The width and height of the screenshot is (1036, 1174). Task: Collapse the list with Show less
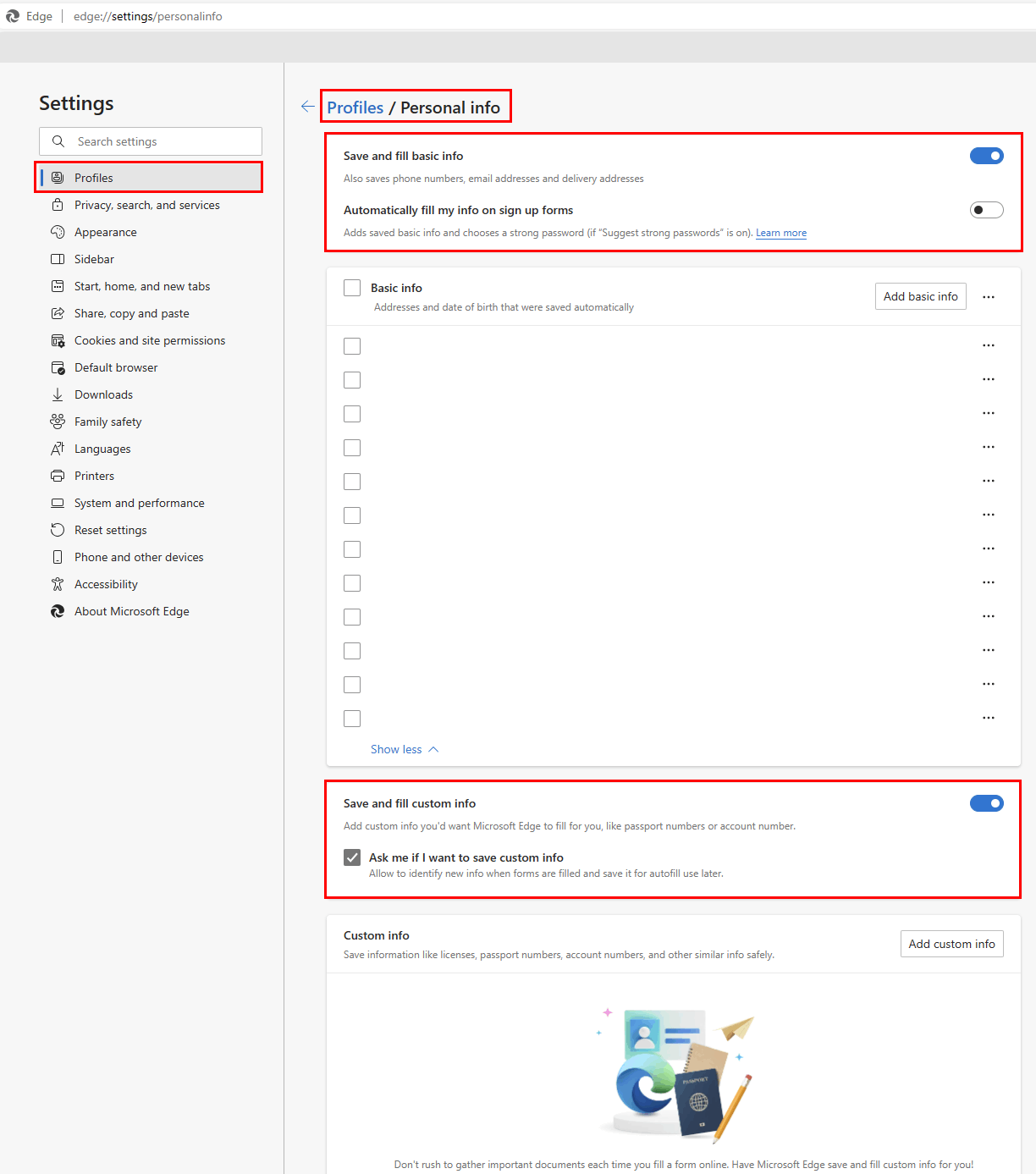[405, 749]
